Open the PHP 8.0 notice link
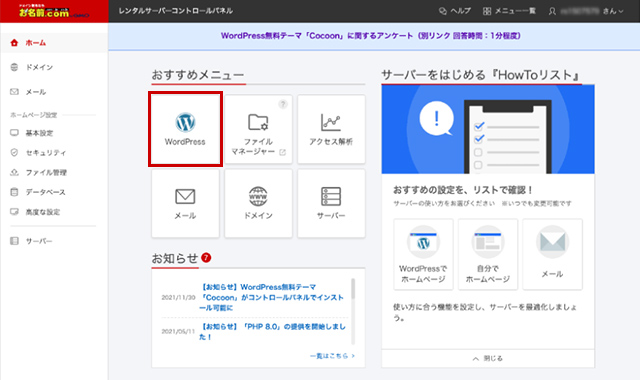 click(272, 331)
